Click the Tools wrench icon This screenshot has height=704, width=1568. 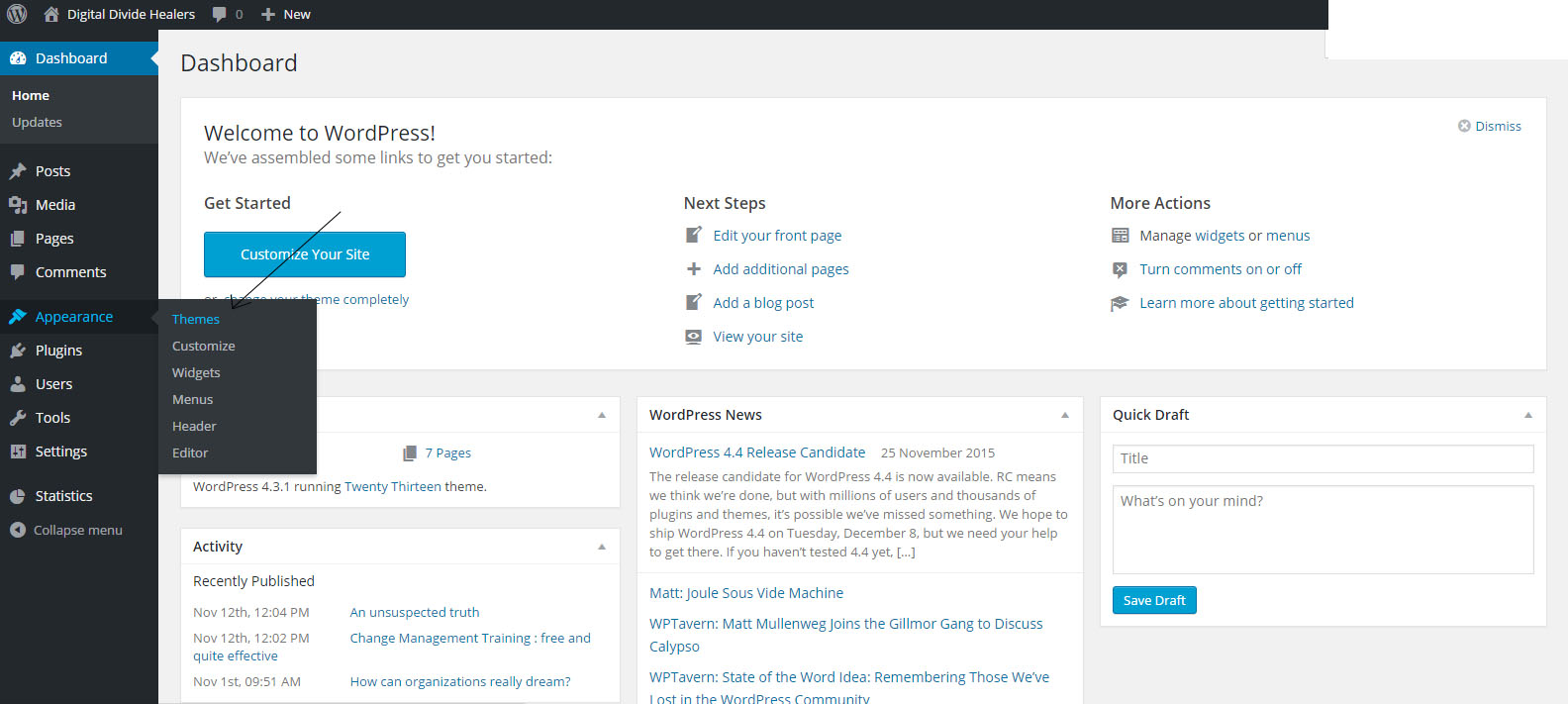pyautogui.click(x=18, y=418)
